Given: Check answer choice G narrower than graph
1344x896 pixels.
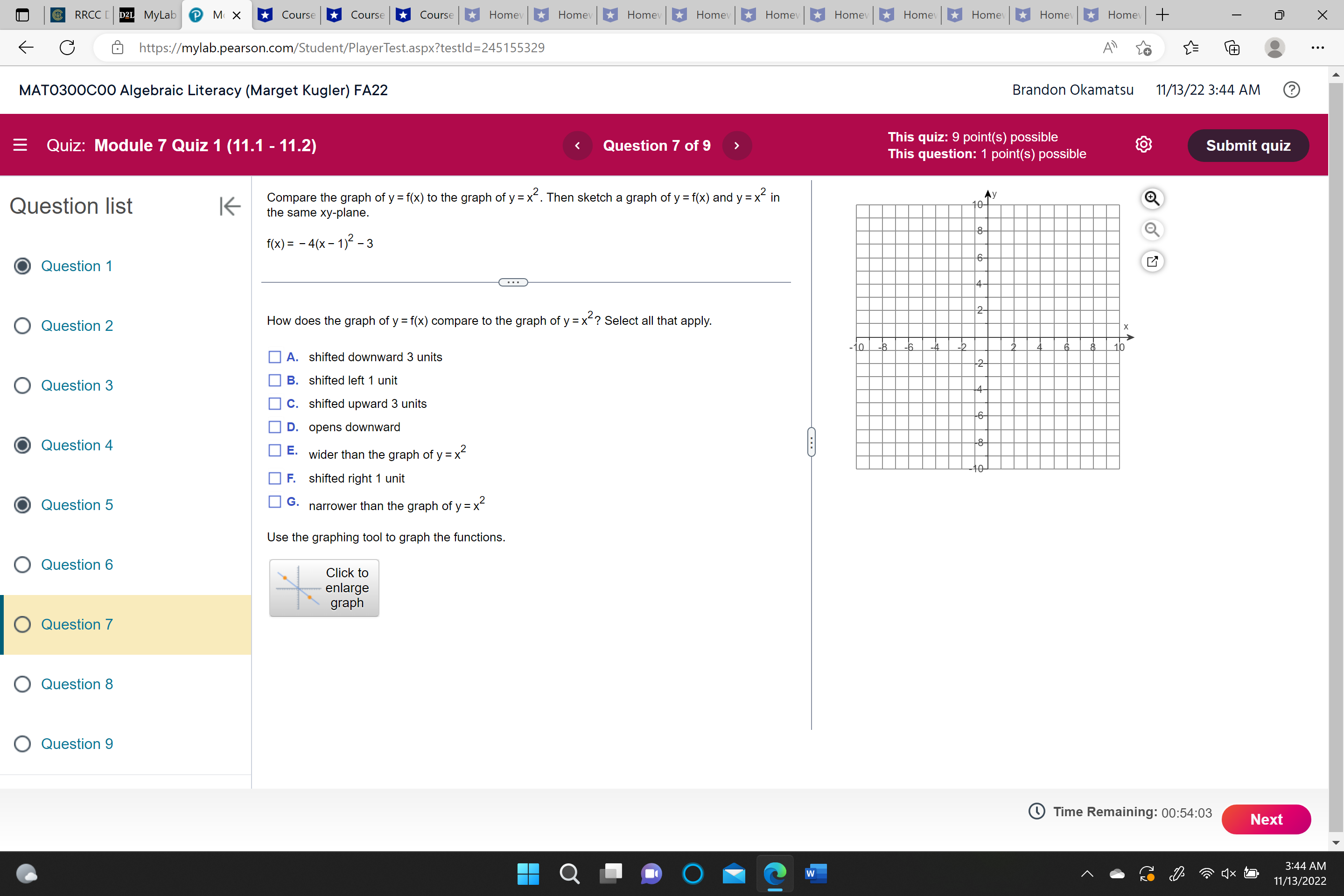Looking at the screenshot, I should point(275,502).
